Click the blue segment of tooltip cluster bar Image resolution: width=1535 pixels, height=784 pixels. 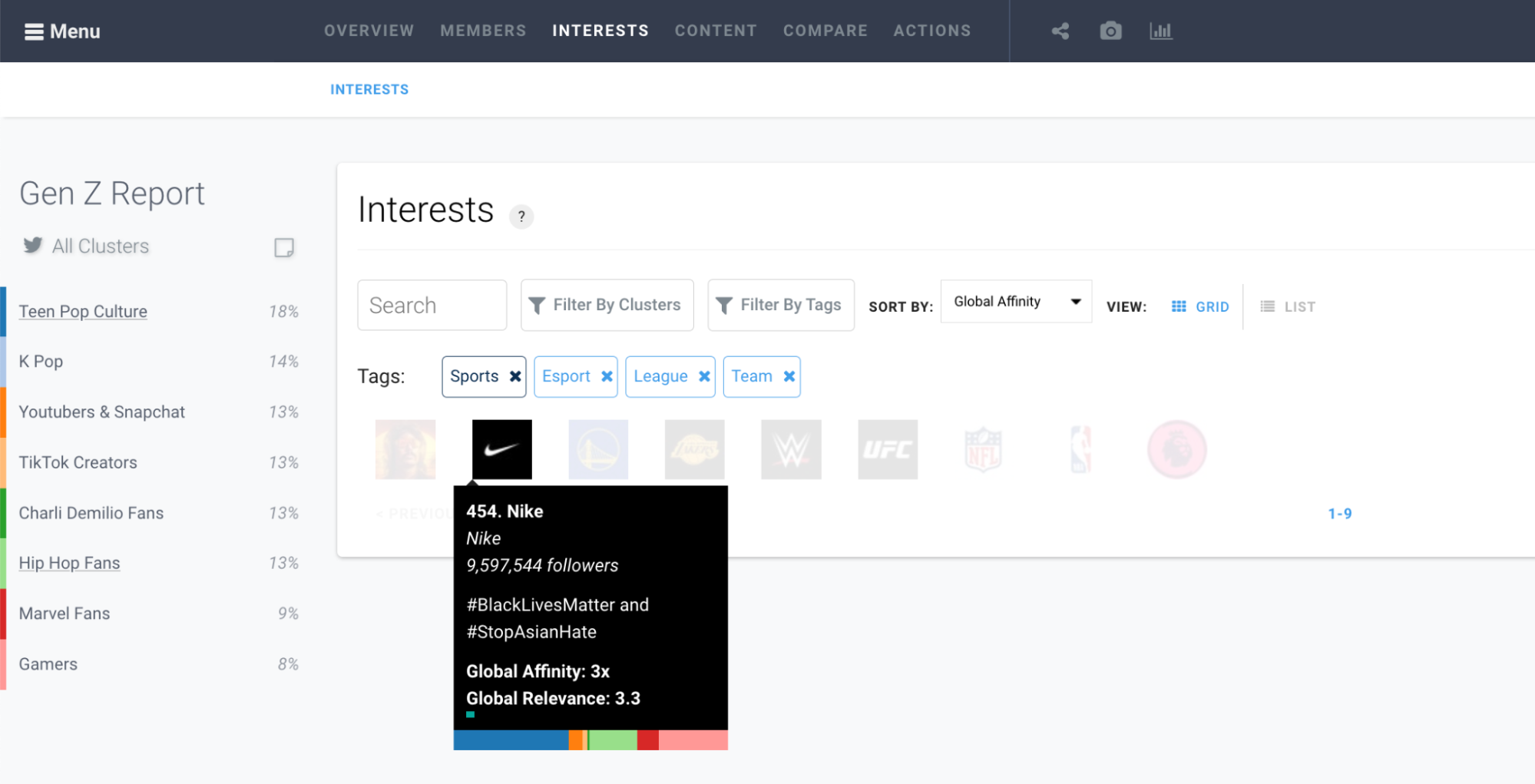(511, 740)
